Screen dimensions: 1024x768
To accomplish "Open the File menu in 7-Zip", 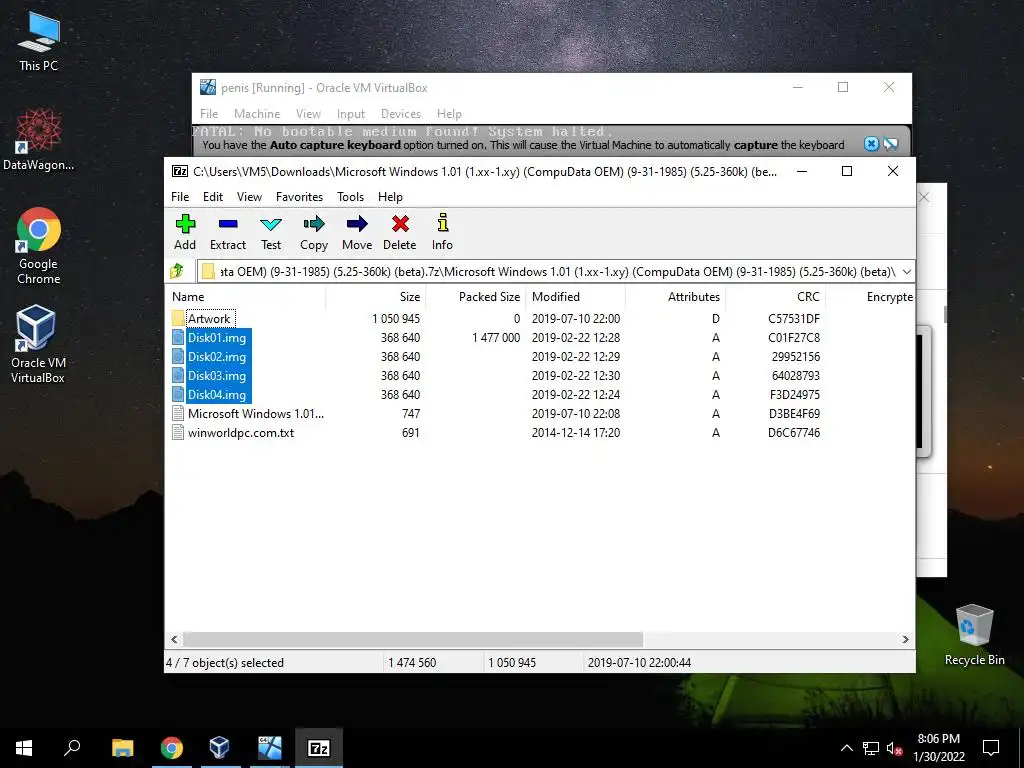I will pos(180,197).
